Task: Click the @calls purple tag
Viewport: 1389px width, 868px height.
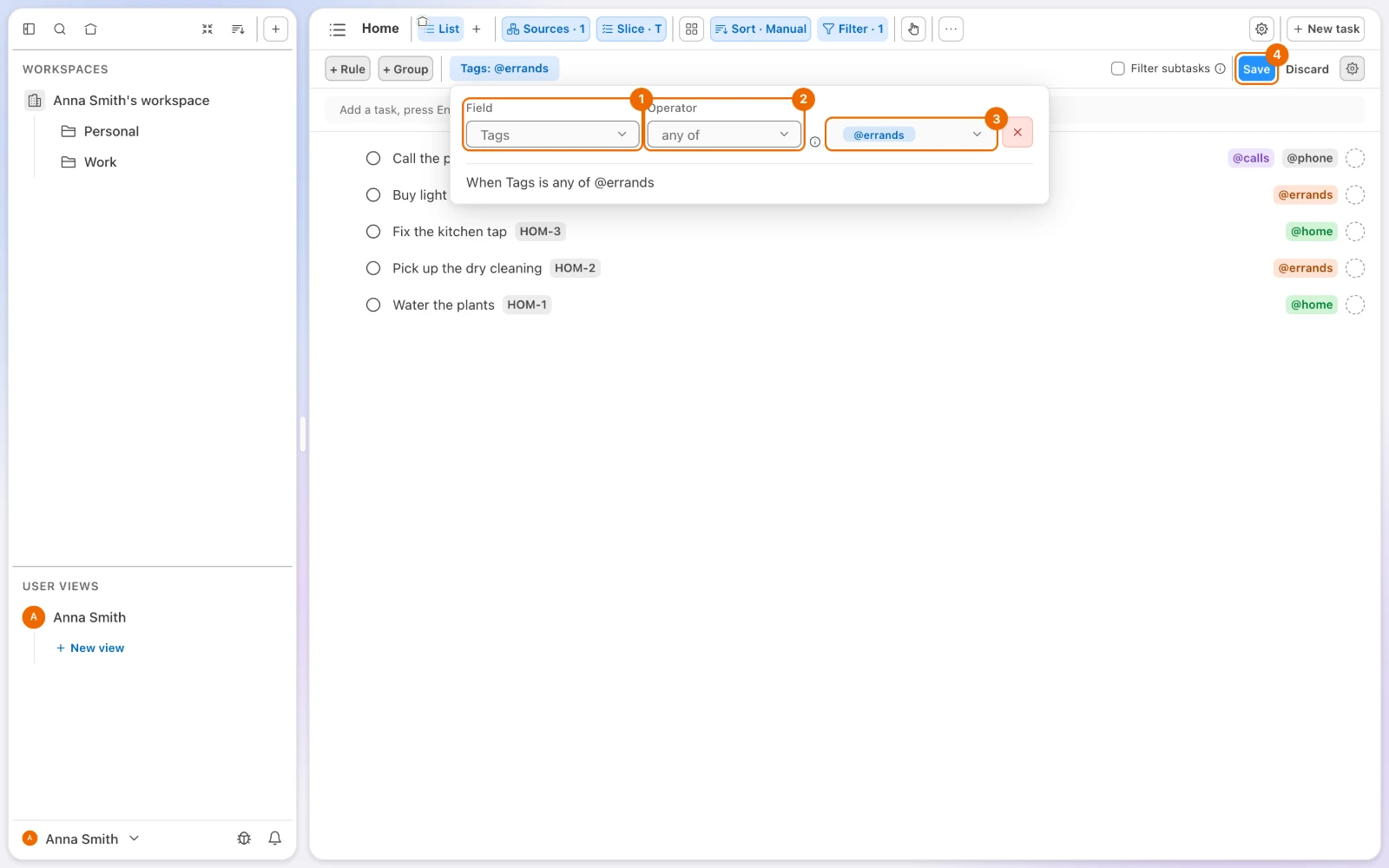Action: 1251,158
